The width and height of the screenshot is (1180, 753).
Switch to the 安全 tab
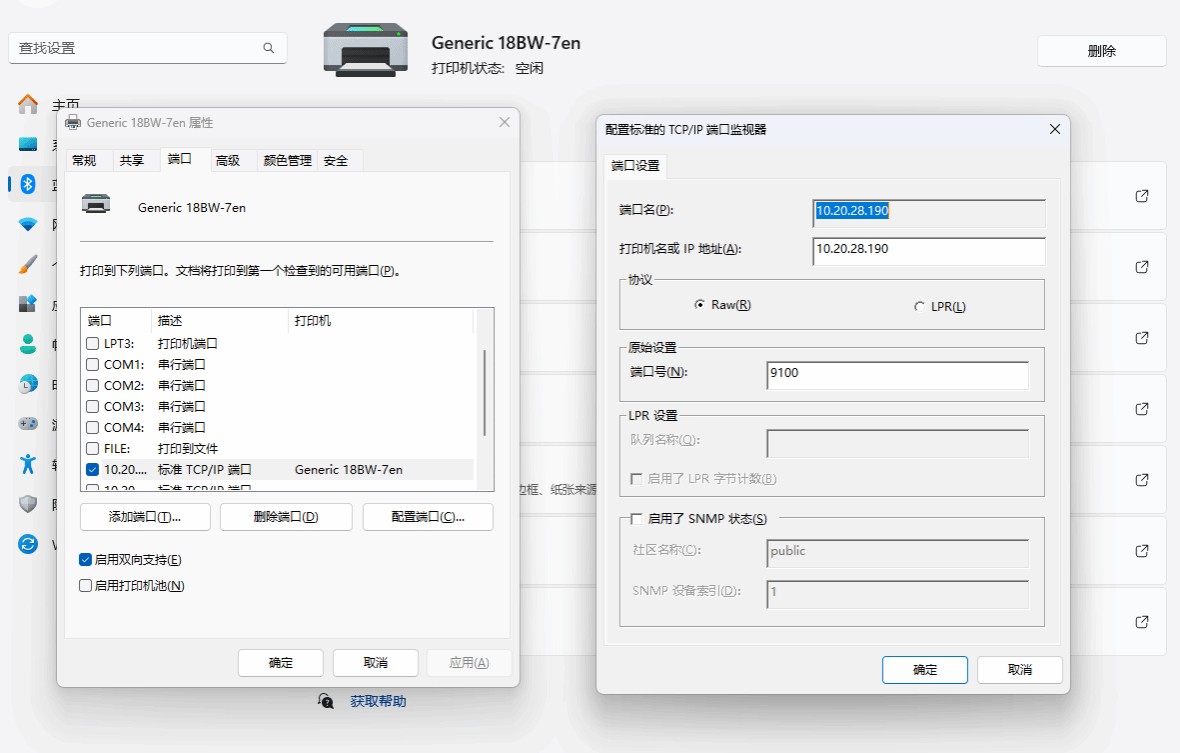tap(336, 160)
